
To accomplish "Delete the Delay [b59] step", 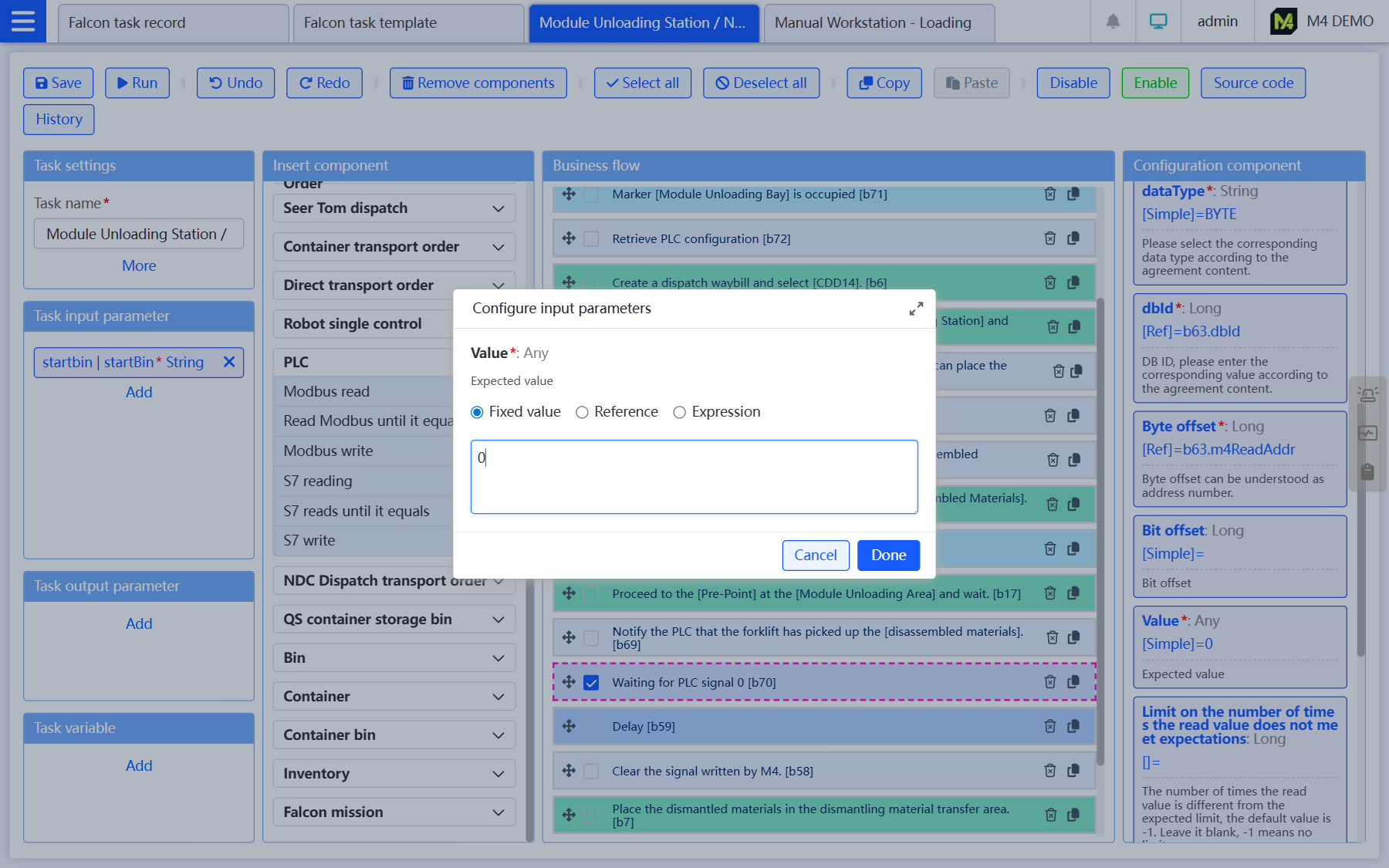I will [x=1049, y=726].
